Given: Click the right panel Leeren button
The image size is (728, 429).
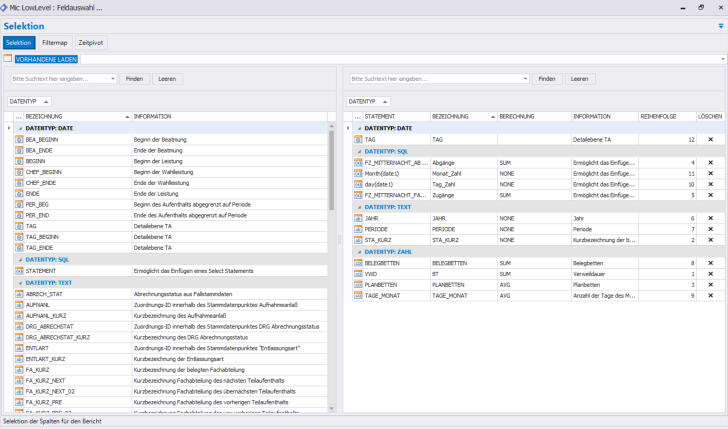Looking at the screenshot, I should (x=579, y=78).
